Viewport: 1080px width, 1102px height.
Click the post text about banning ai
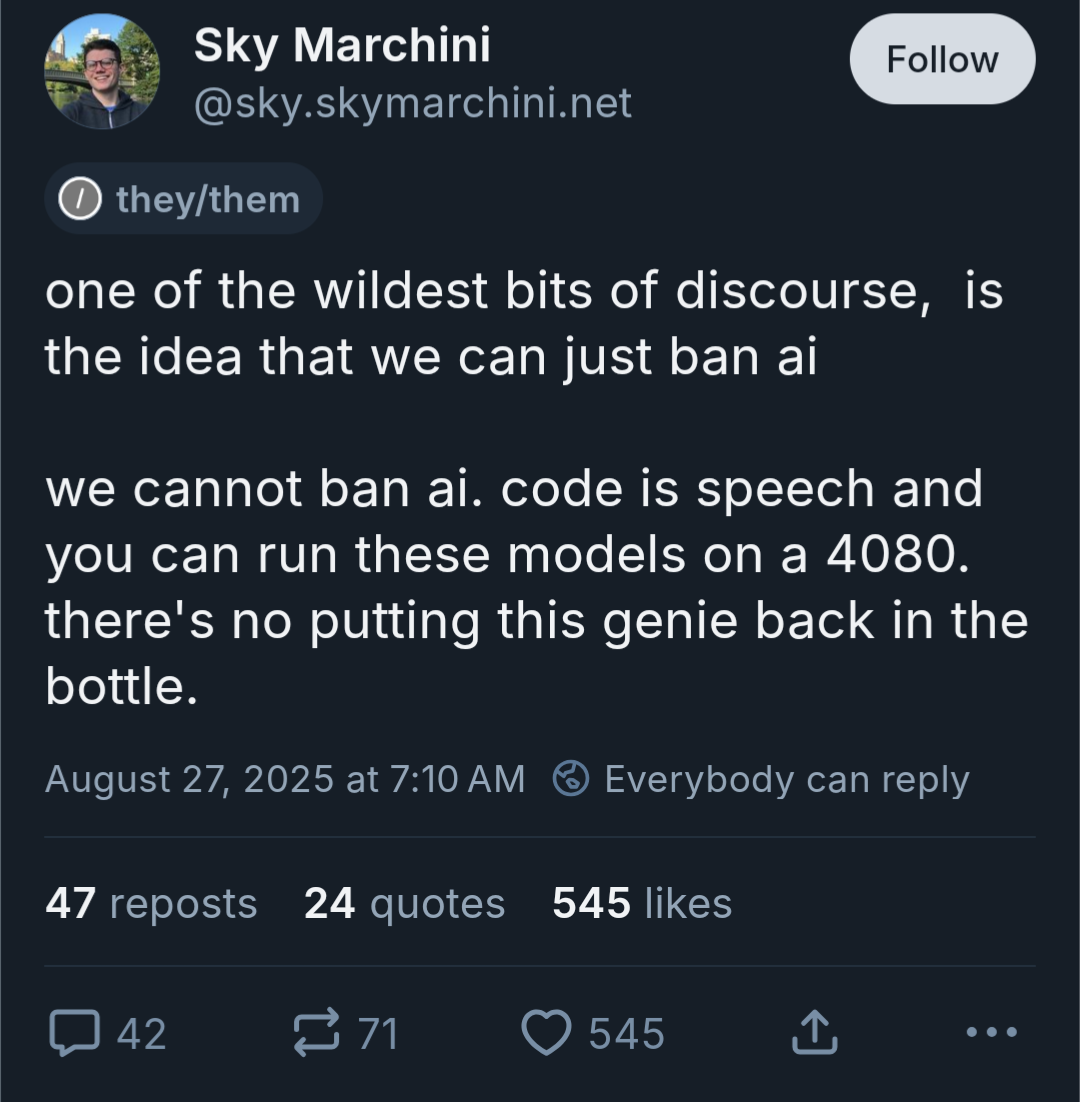[x=538, y=488]
